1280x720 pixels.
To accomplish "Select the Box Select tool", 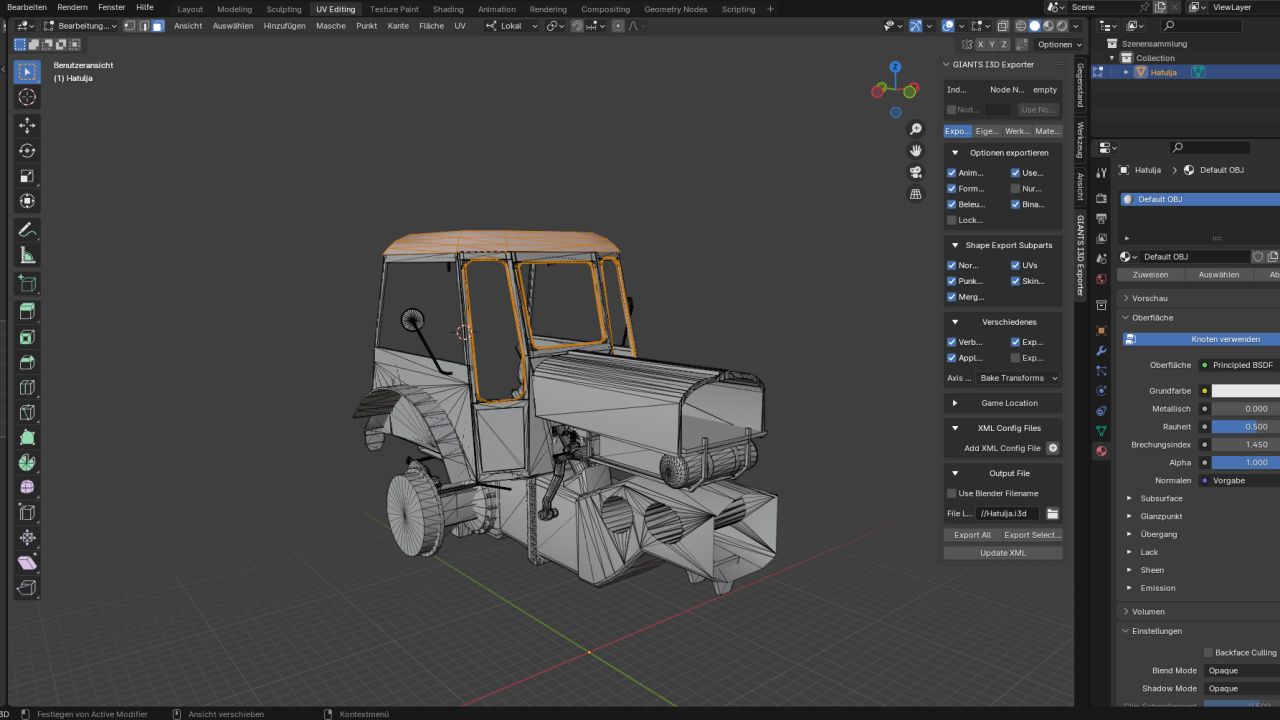I will (27, 71).
